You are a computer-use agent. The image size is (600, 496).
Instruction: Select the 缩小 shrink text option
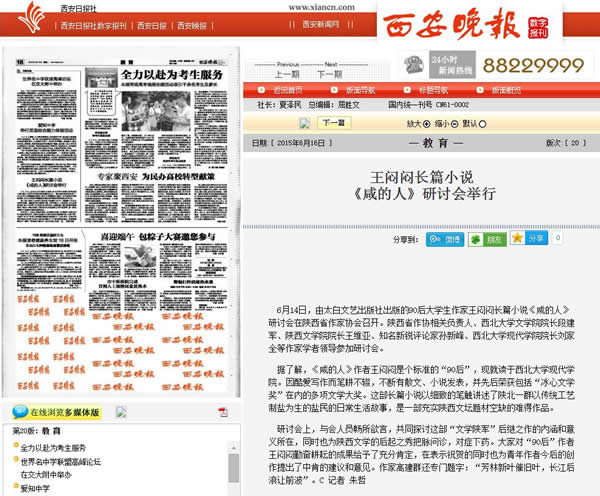[447, 124]
